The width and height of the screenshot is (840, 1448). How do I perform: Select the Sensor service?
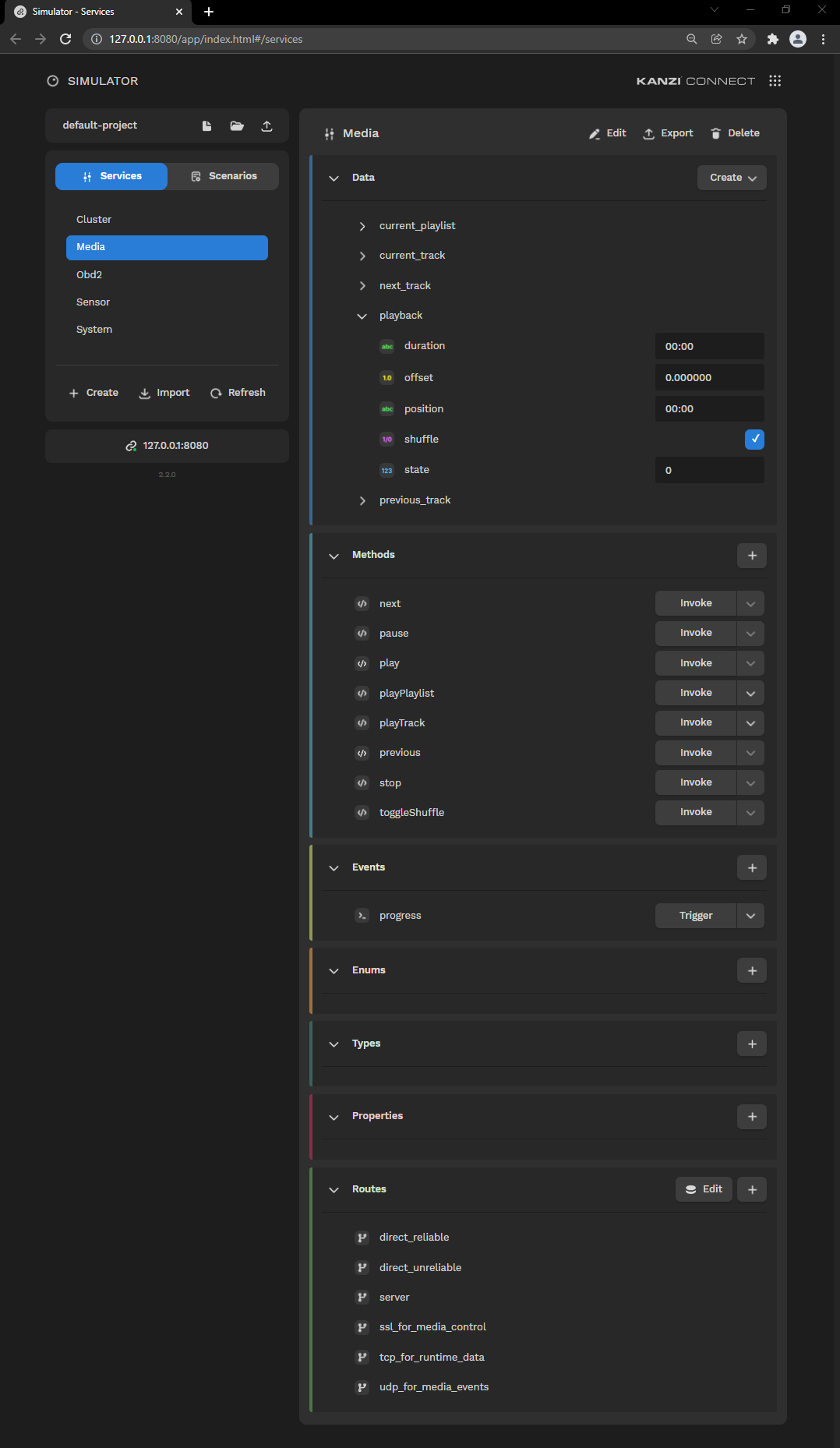pyautogui.click(x=167, y=302)
